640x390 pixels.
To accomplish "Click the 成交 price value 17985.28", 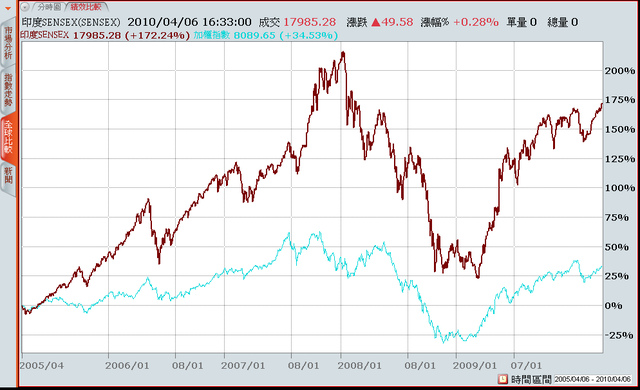I will click(x=309, y=22).
